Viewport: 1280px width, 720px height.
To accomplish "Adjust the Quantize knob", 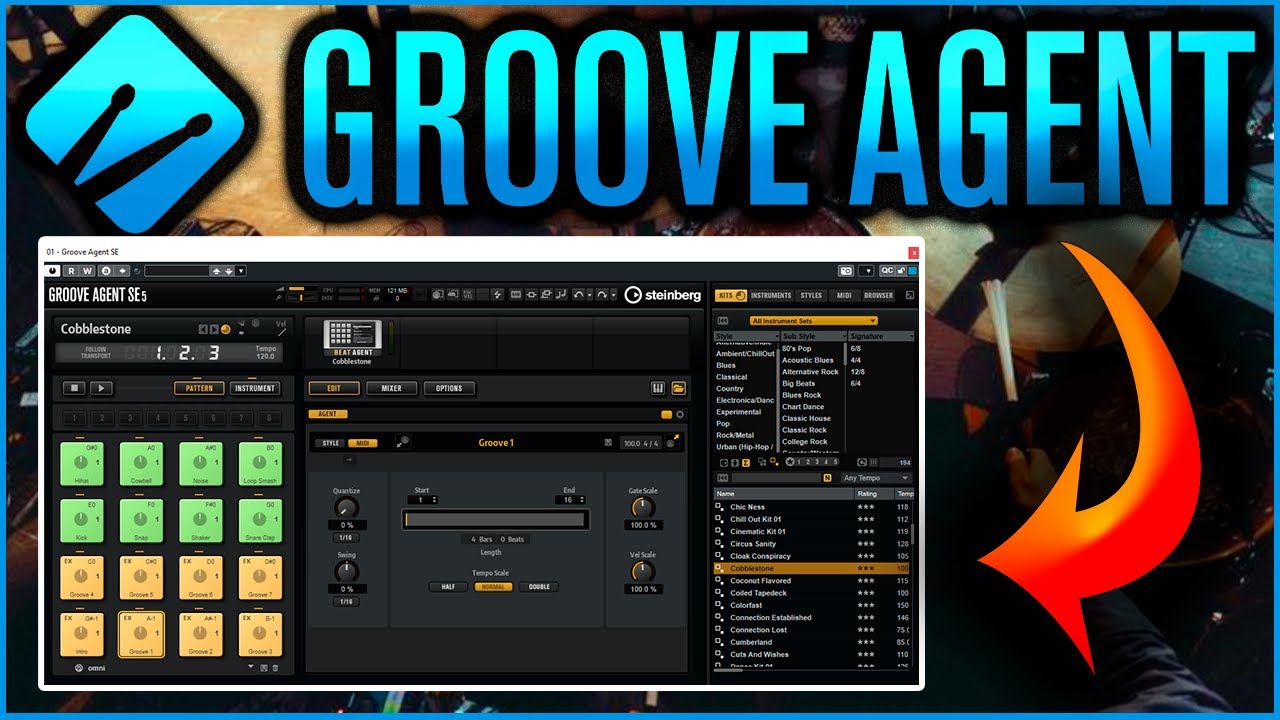I will [x=346, y=508].
